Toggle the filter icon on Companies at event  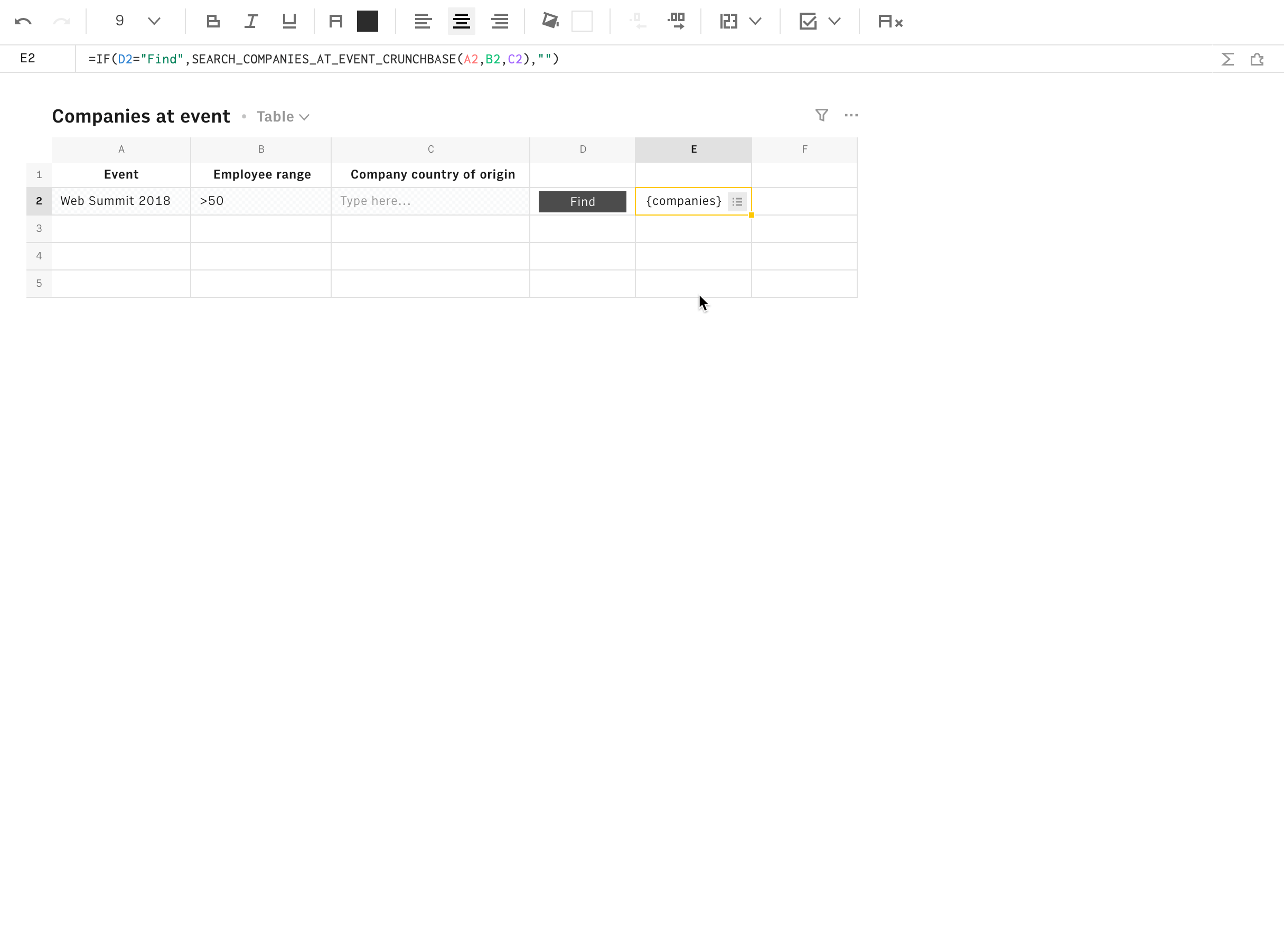822,115
